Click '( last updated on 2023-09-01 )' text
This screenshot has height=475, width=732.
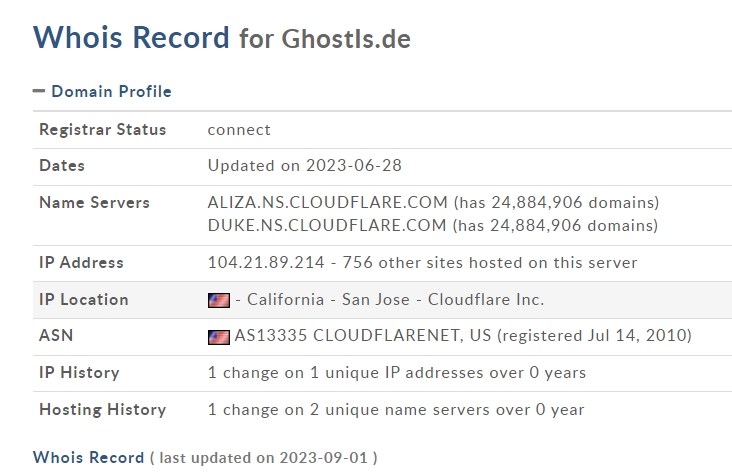(x=264, y=458)
